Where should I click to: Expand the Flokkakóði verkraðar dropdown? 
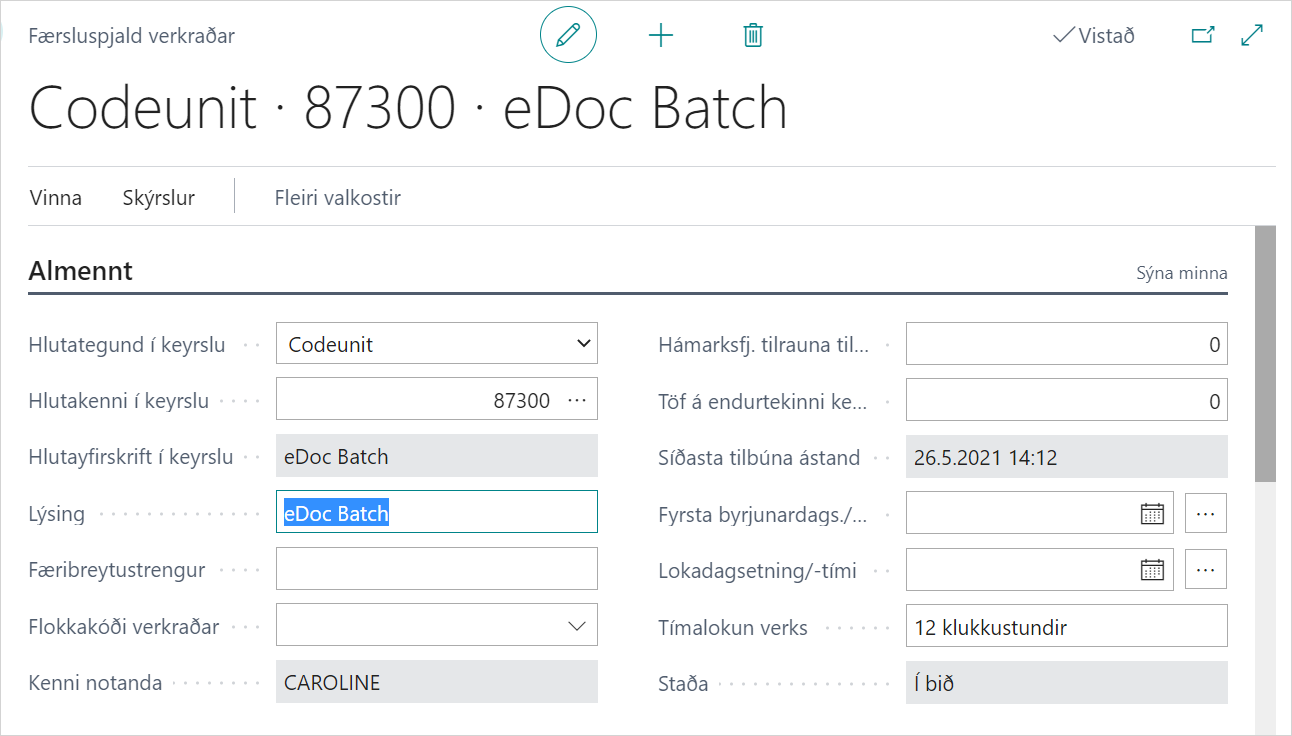[576, 626]
